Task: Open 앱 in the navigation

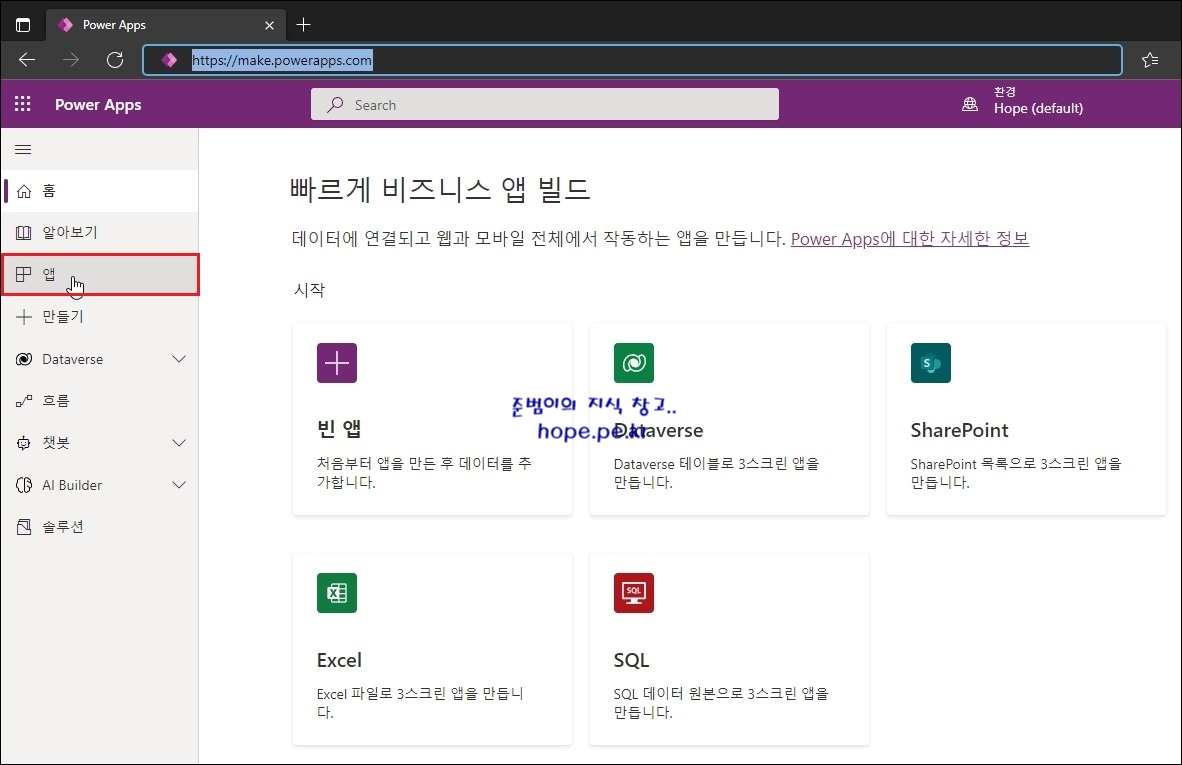Action: [x=101, y=274]
